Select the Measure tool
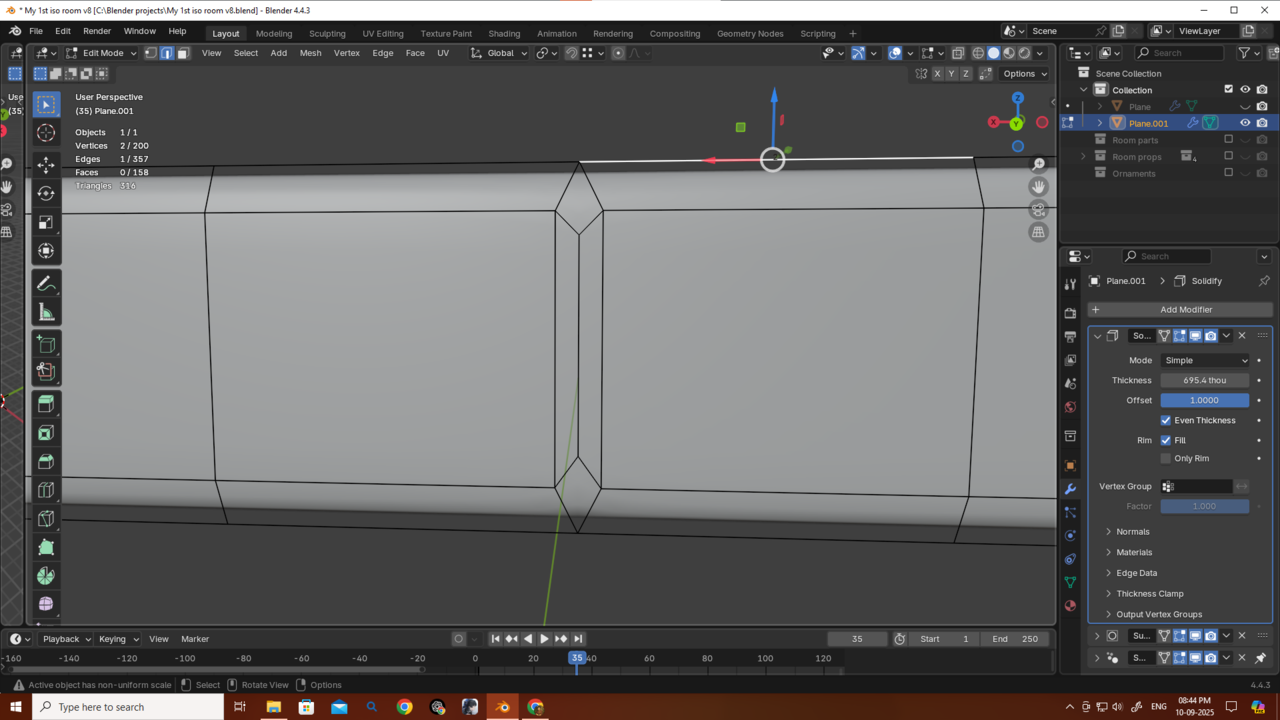Screen dimensions: 1280x720 point(46,313)
